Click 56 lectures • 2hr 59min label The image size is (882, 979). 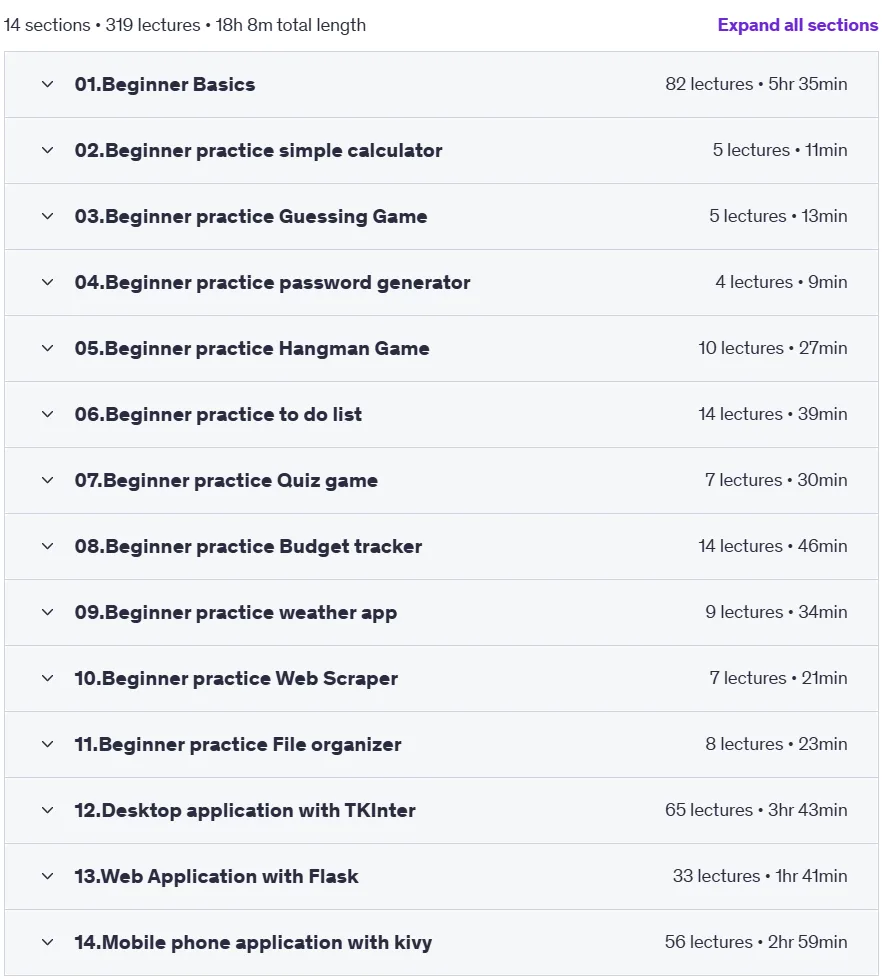[756, 942]
